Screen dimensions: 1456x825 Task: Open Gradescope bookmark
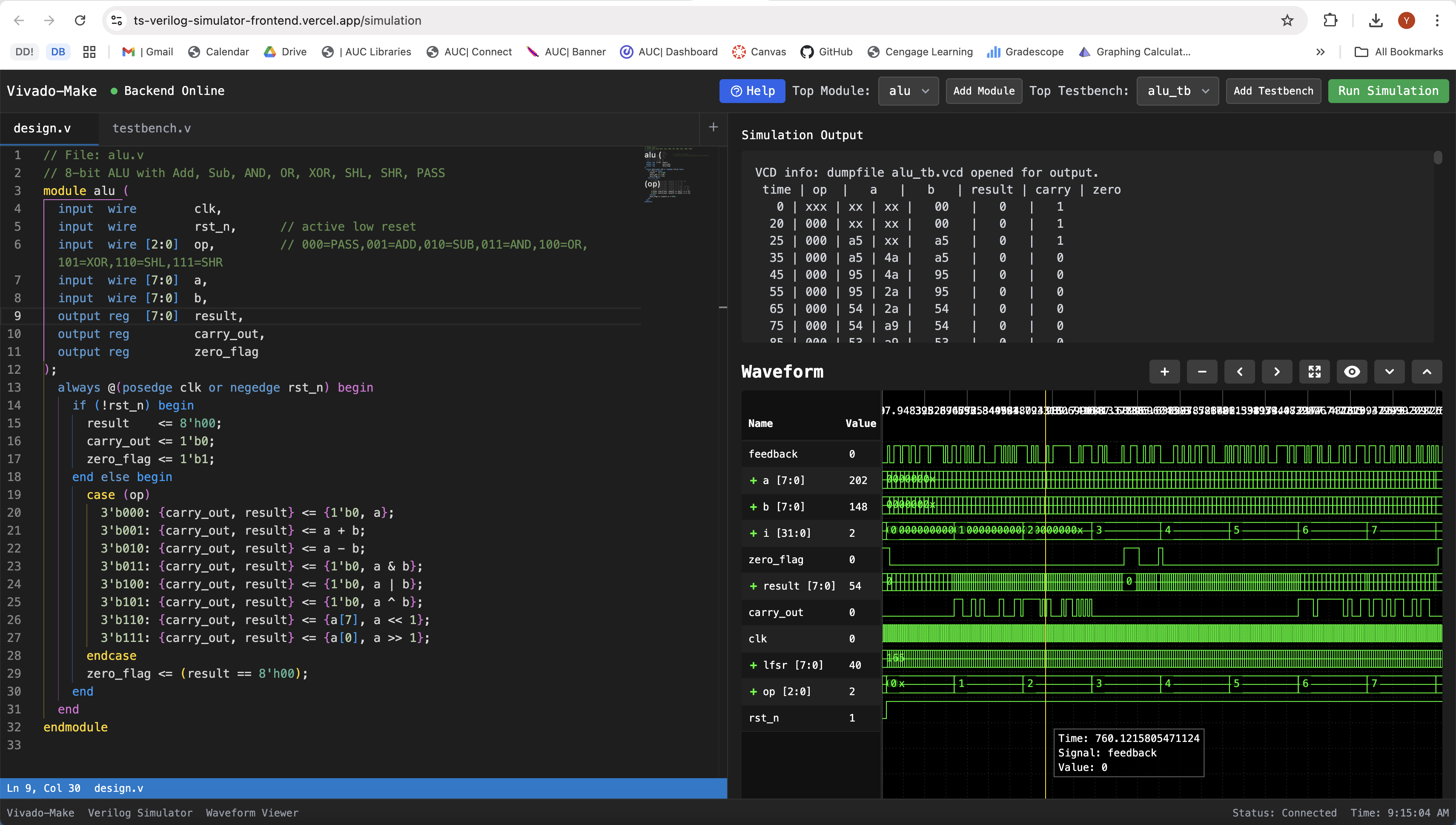(1025, 52)
